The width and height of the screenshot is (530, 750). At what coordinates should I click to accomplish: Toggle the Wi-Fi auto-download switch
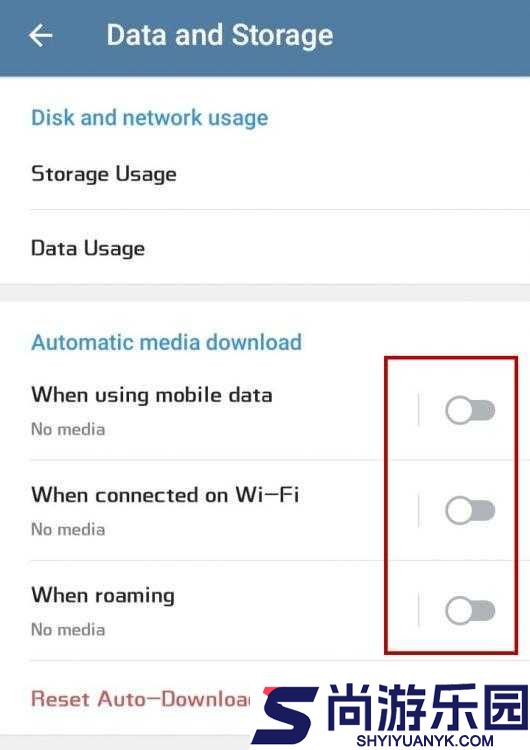point(470,510)
